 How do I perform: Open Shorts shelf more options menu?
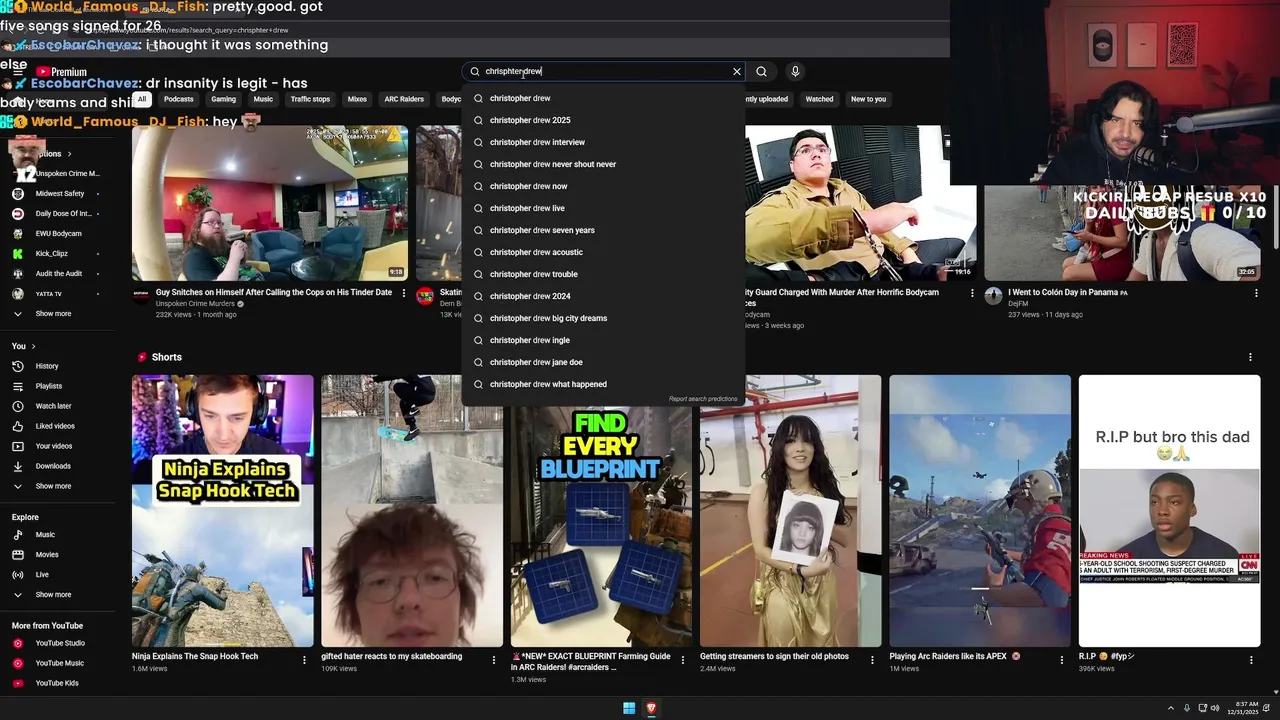click(x=1250, y=357)
